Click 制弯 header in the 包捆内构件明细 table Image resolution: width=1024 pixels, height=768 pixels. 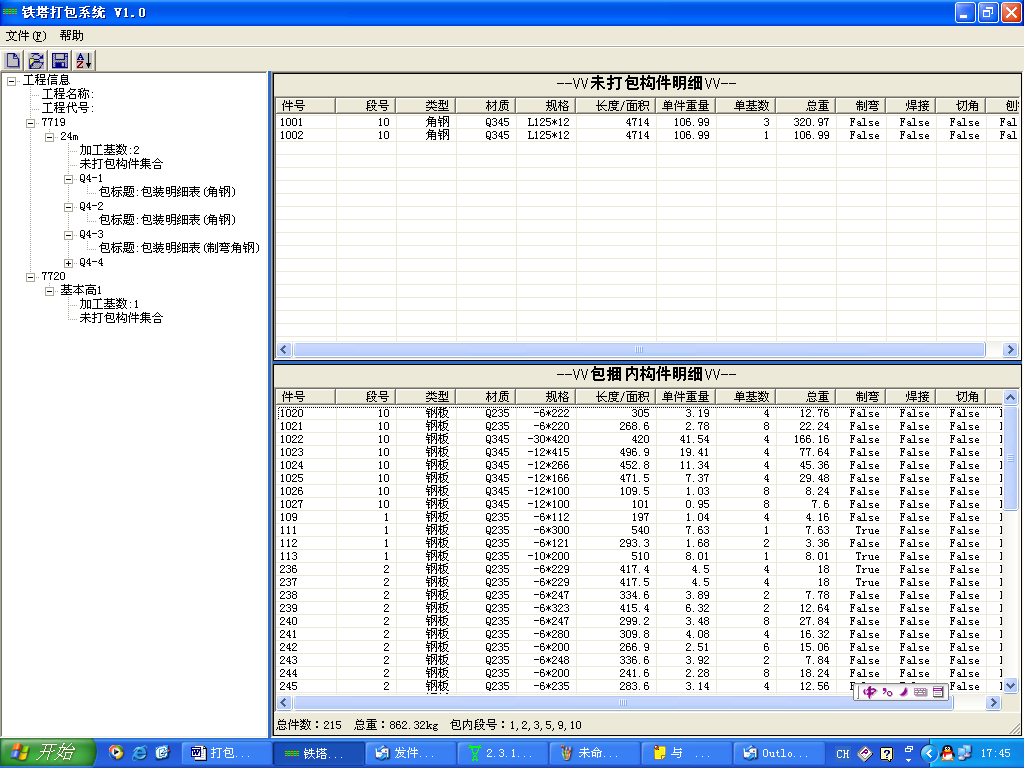[x=861, y=397]
